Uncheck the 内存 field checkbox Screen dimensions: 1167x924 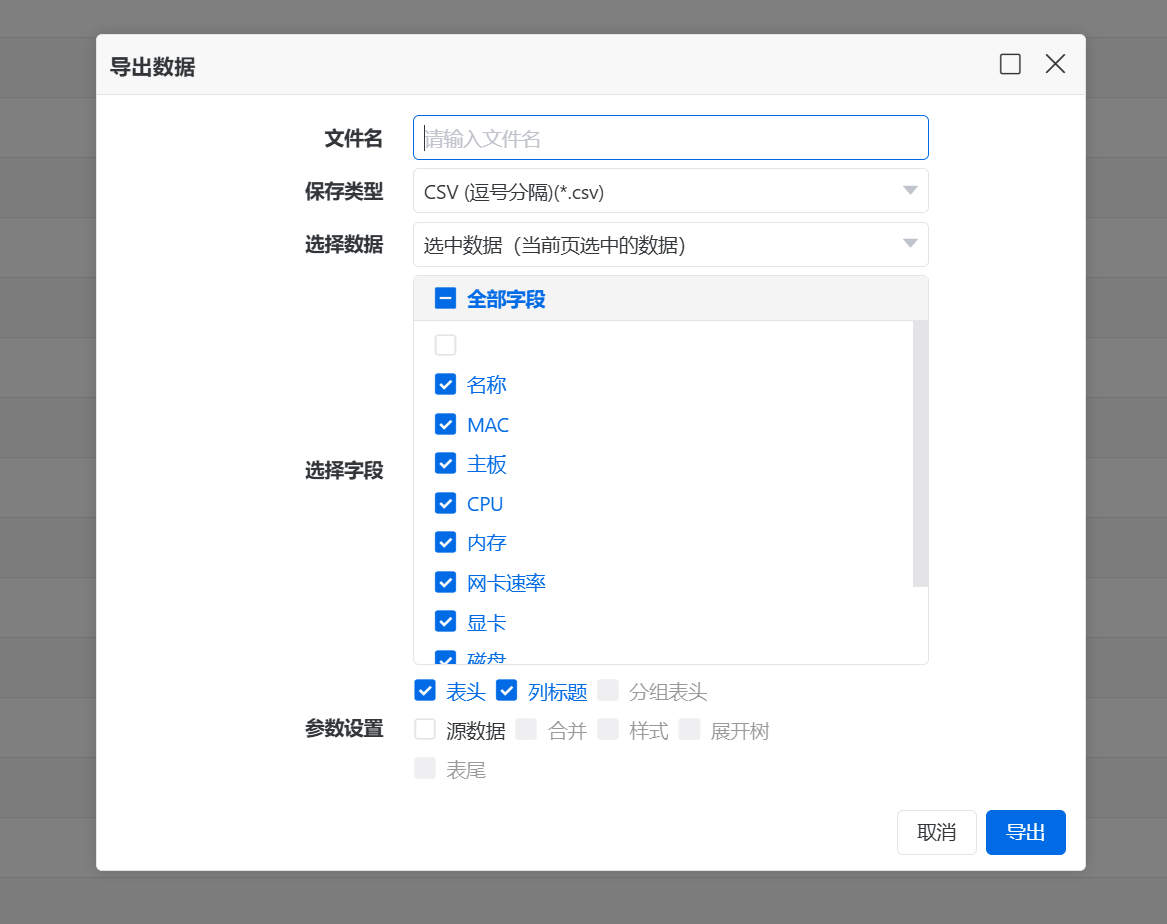[445, 542]
